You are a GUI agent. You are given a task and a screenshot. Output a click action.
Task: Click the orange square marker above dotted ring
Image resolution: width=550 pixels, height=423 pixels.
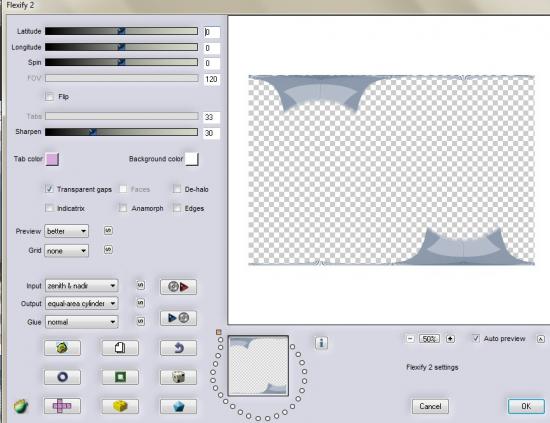tap(219, 332)
